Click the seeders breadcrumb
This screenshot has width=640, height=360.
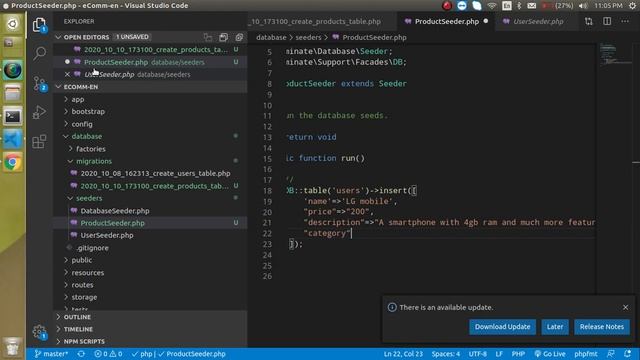(x=308, y=37)
